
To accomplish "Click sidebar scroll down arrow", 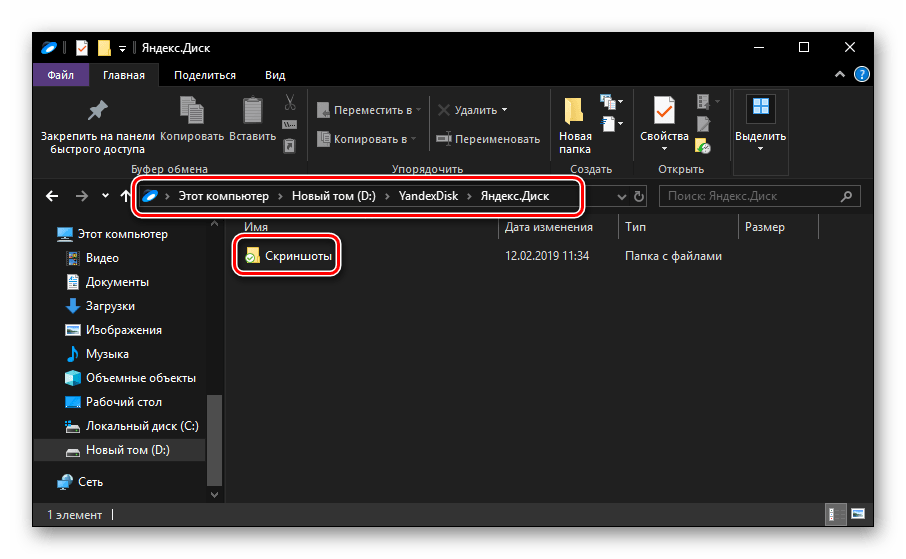I will click(x=214, y=495).
